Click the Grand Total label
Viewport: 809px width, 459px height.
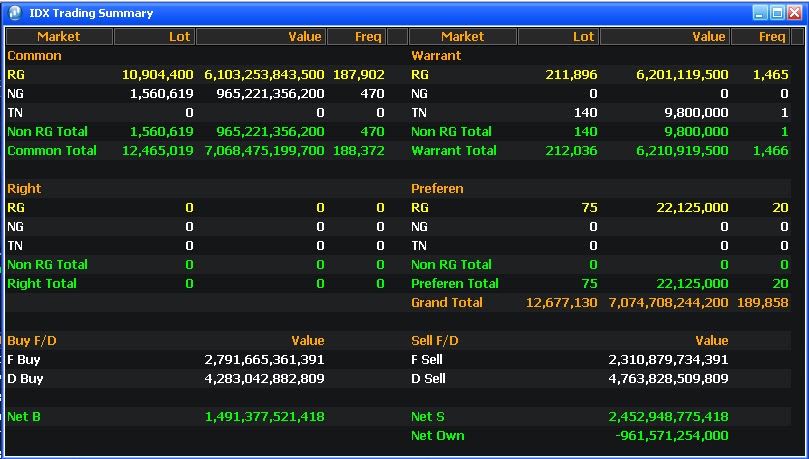click(446, 302)
